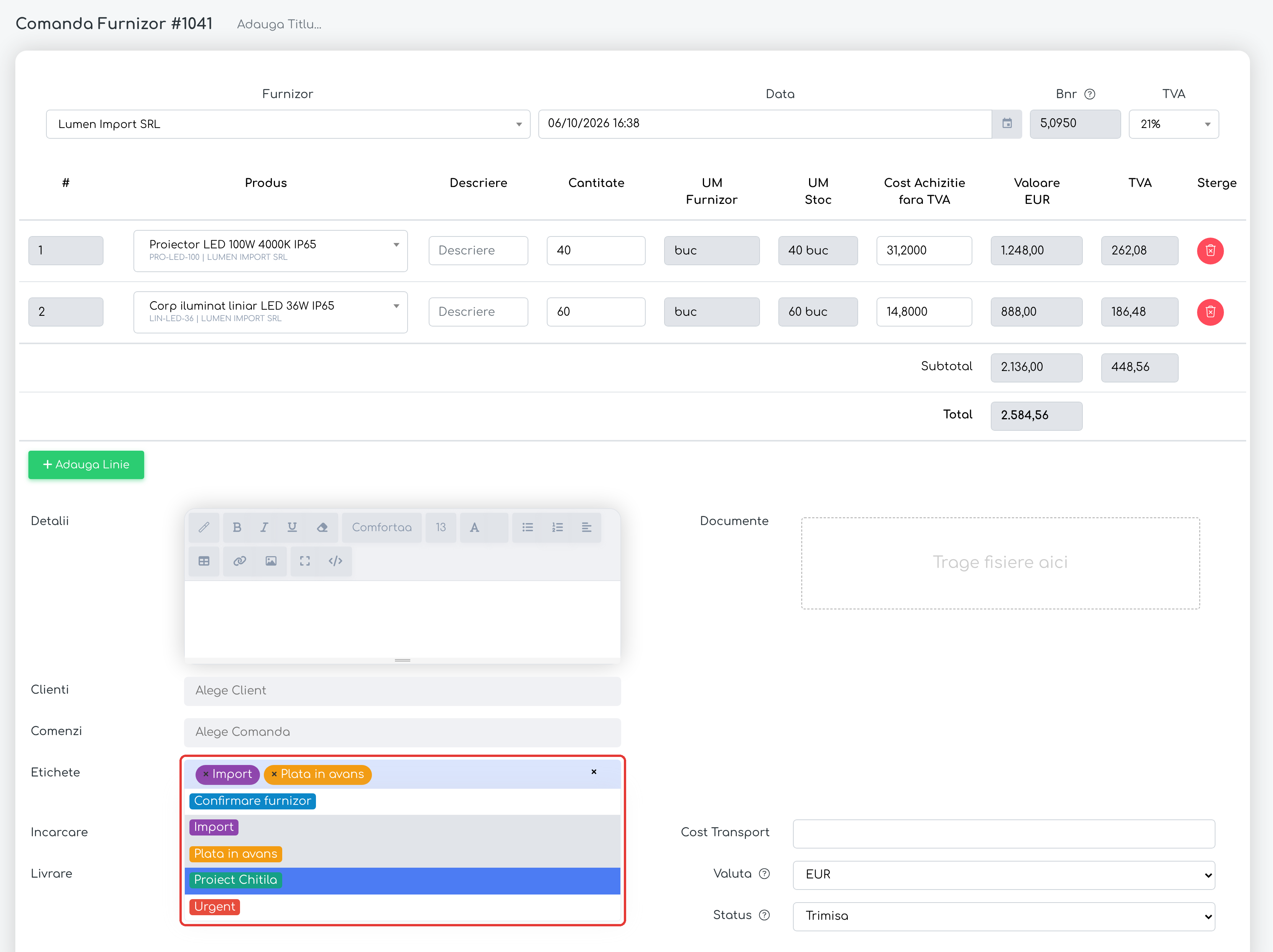Image resolution: width=1273 pixels, height=952 pixels.
Task: Click the Bnr help question mark icon
Action: click(x=1090, y=94)
